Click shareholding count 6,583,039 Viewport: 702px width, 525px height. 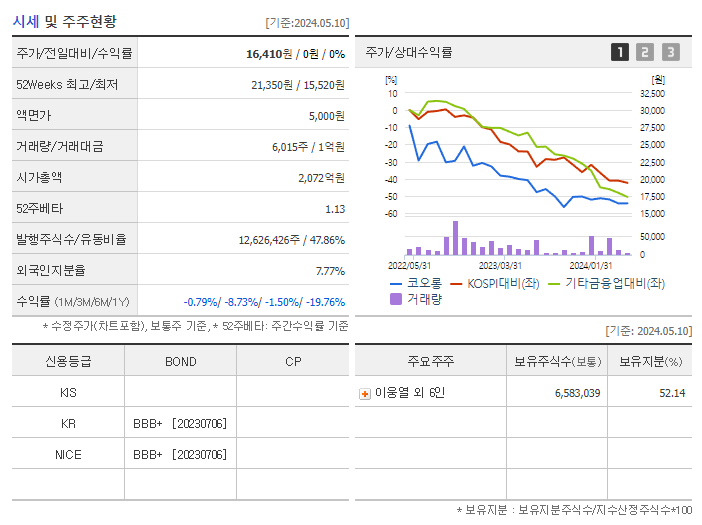coord(578,393)
